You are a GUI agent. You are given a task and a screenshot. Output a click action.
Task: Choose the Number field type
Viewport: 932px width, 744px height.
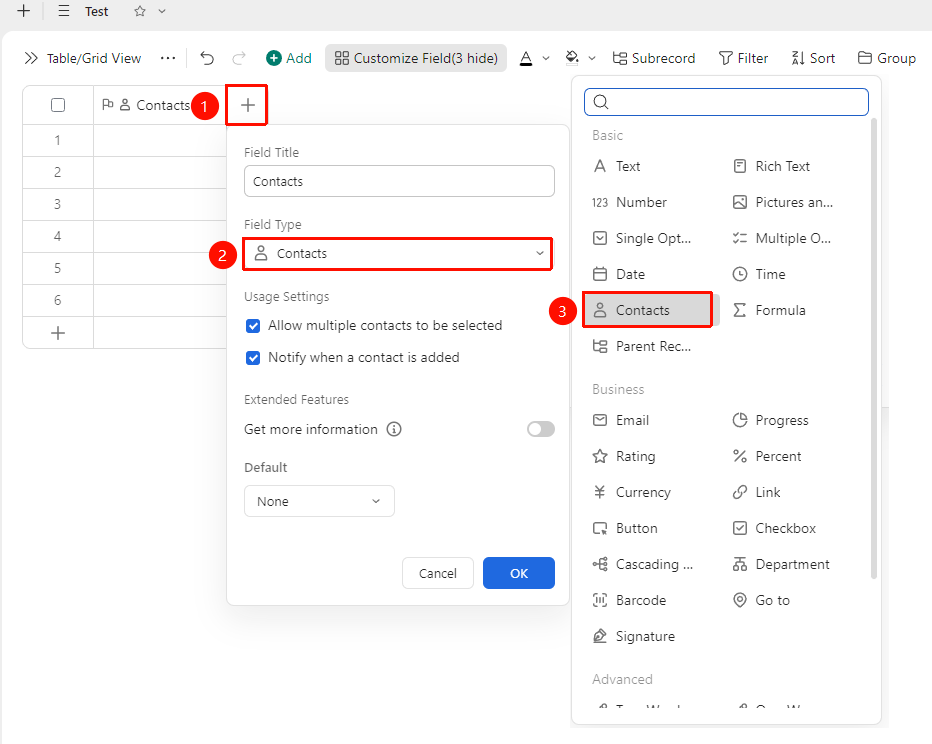tap(629, 203)
